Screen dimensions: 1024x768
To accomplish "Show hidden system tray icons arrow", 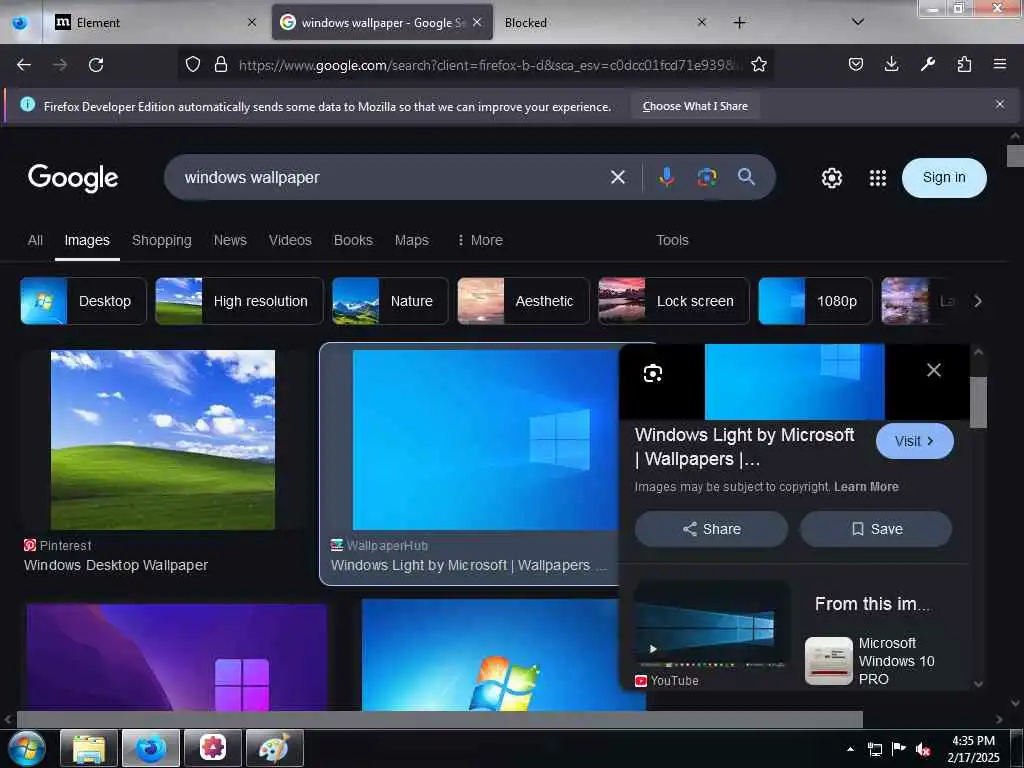I will click(x=850, y=749).
